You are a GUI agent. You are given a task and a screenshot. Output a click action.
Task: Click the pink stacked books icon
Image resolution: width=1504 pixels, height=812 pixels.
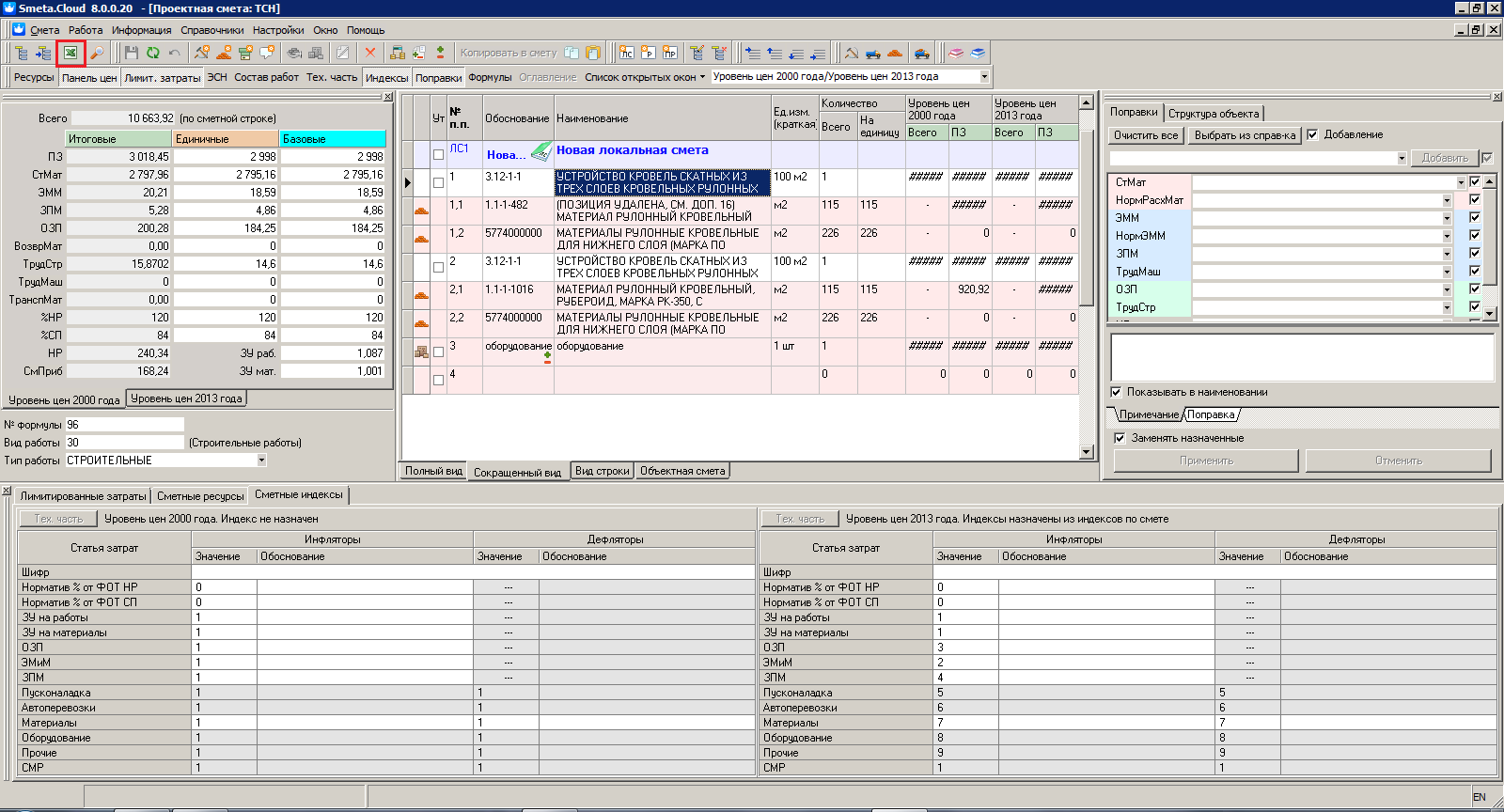tap(955, 53)
